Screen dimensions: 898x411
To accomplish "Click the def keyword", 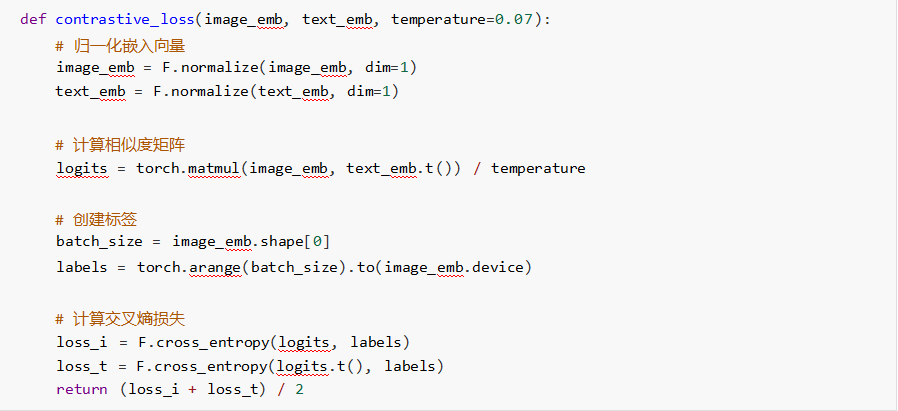I will pyautogui.click(x=32, y=20).
